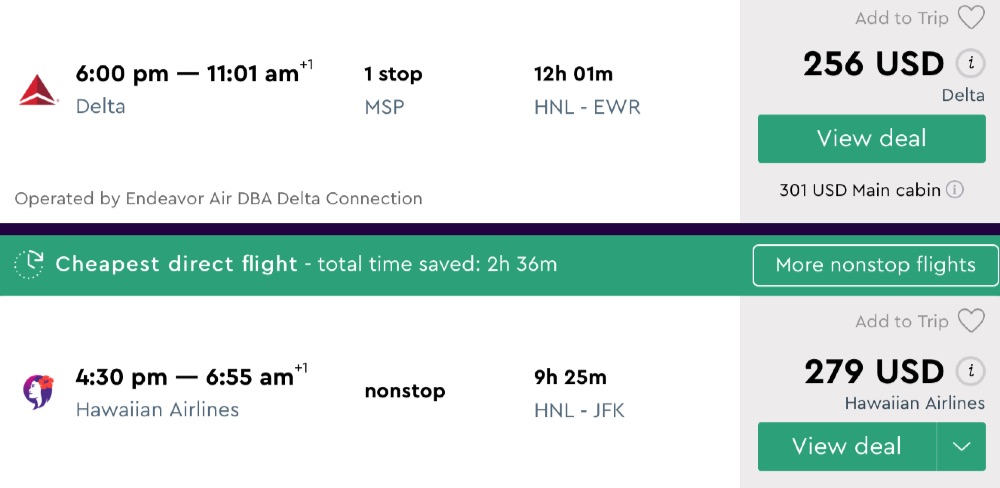Click Add to Trip on Hawaiian flight
The height and width of the screenshot is (488, 1000).
902,321
